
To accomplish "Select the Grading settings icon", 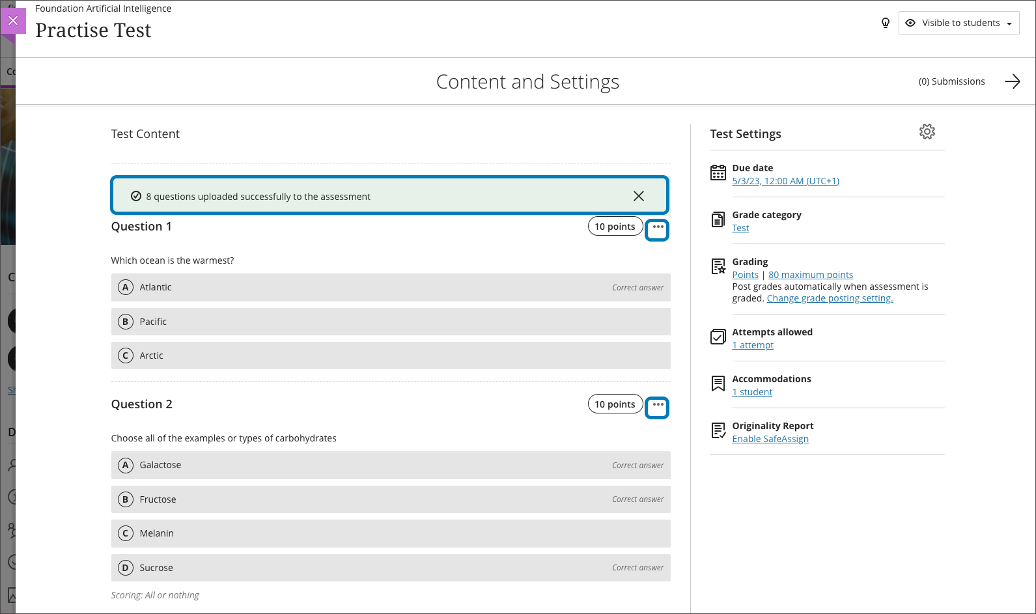I will 717,266.
